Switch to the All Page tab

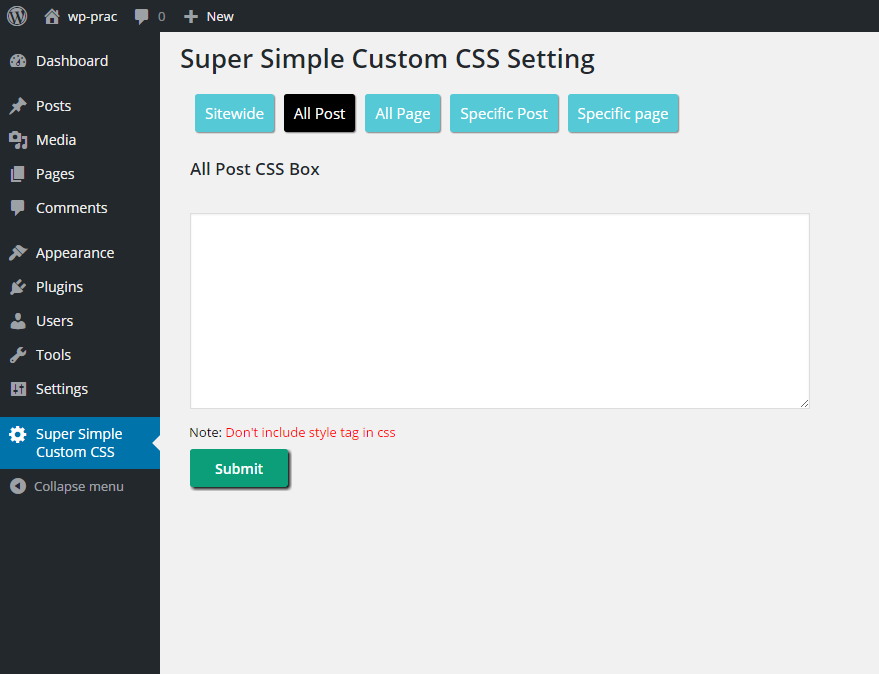coord(403,113)
